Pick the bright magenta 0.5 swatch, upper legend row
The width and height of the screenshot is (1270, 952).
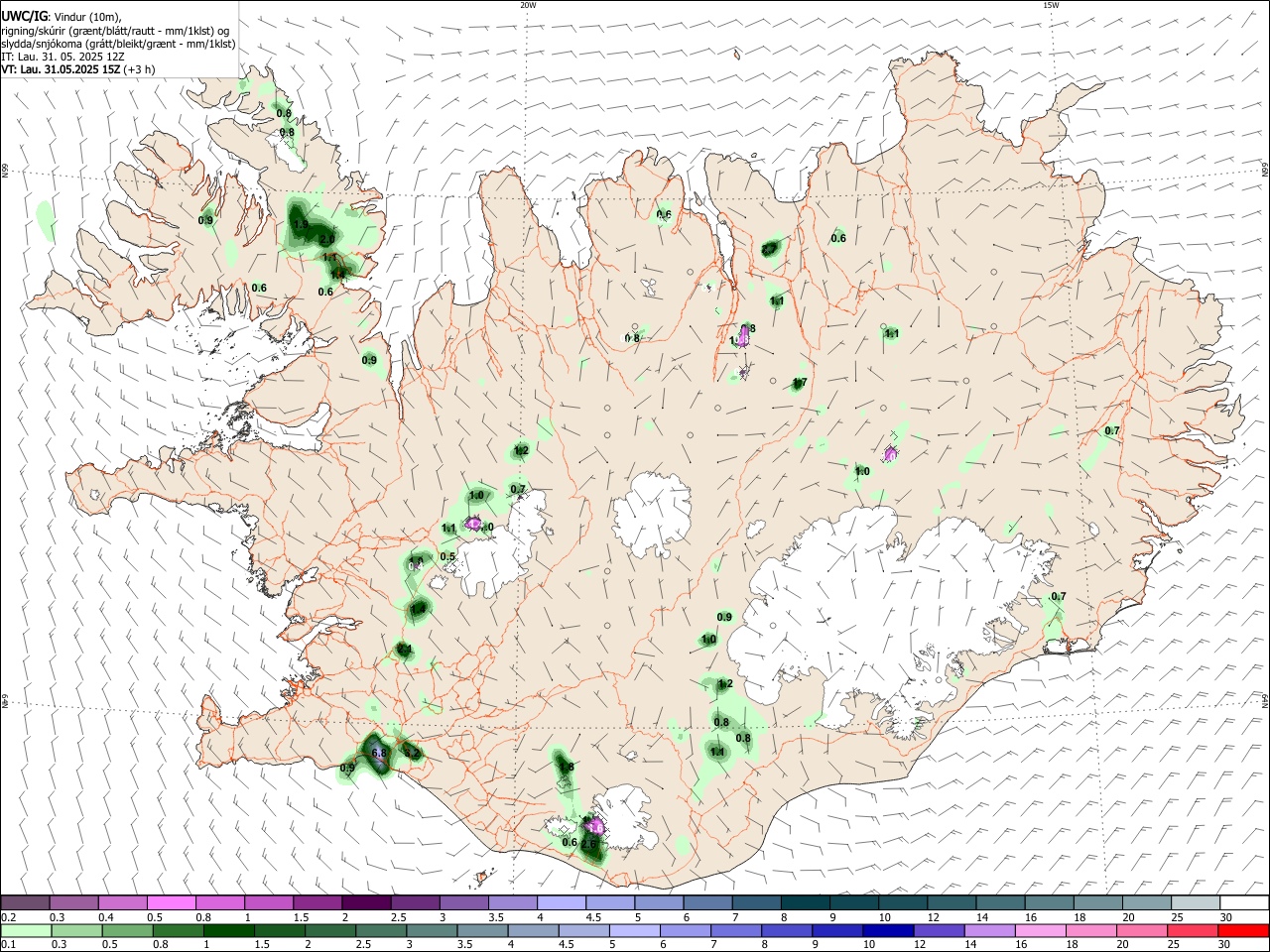pyautogui.click(x=171, y=903)
